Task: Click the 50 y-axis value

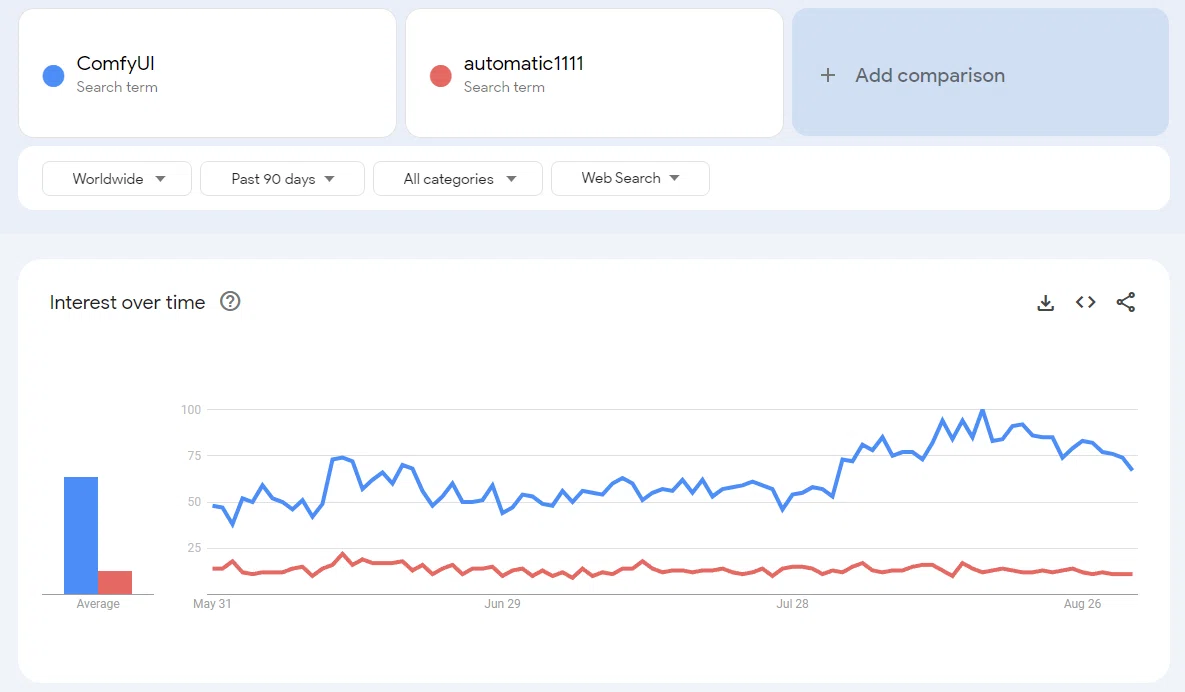Action: point(194,502)
